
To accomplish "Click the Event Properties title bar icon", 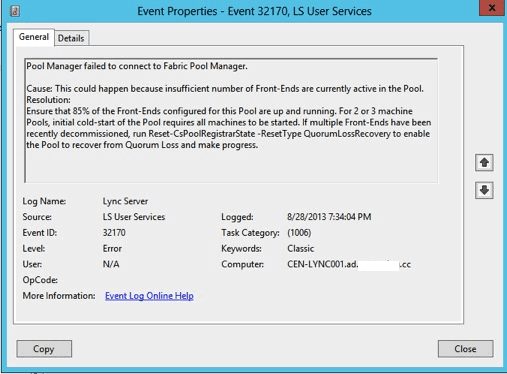I will (x=15, y=11).
